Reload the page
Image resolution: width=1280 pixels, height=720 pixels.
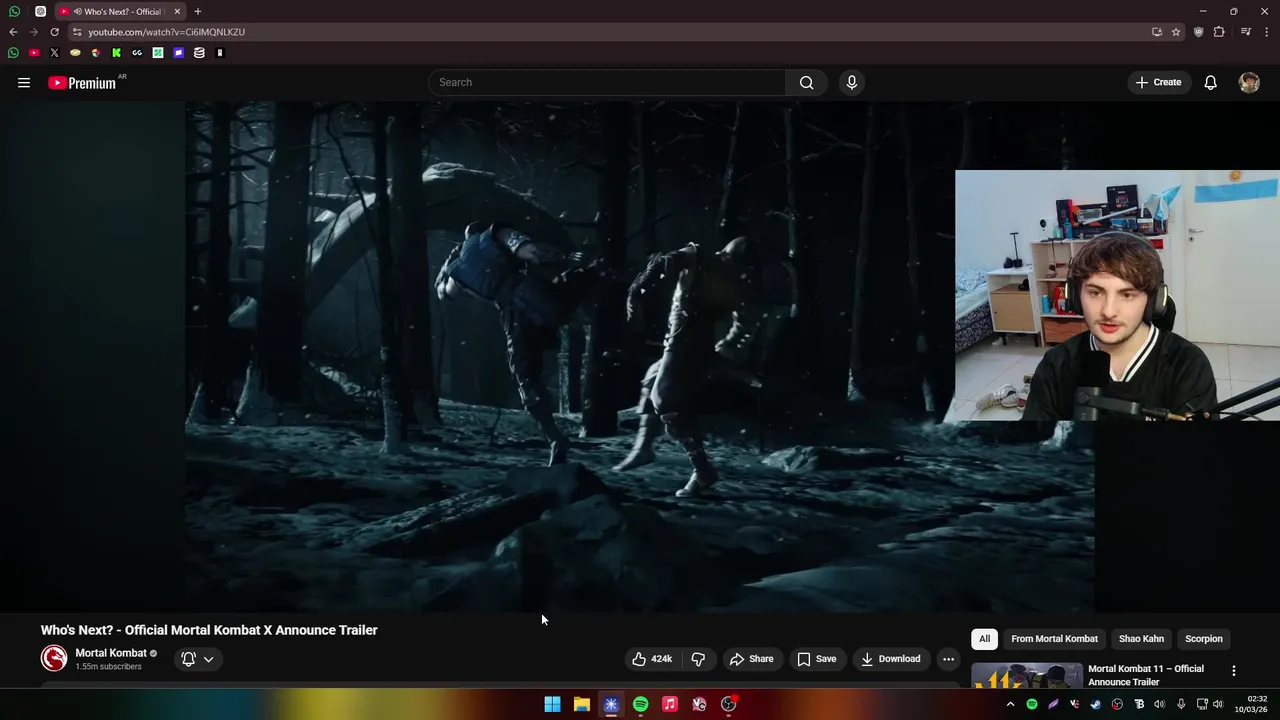(x=54, y=32)
